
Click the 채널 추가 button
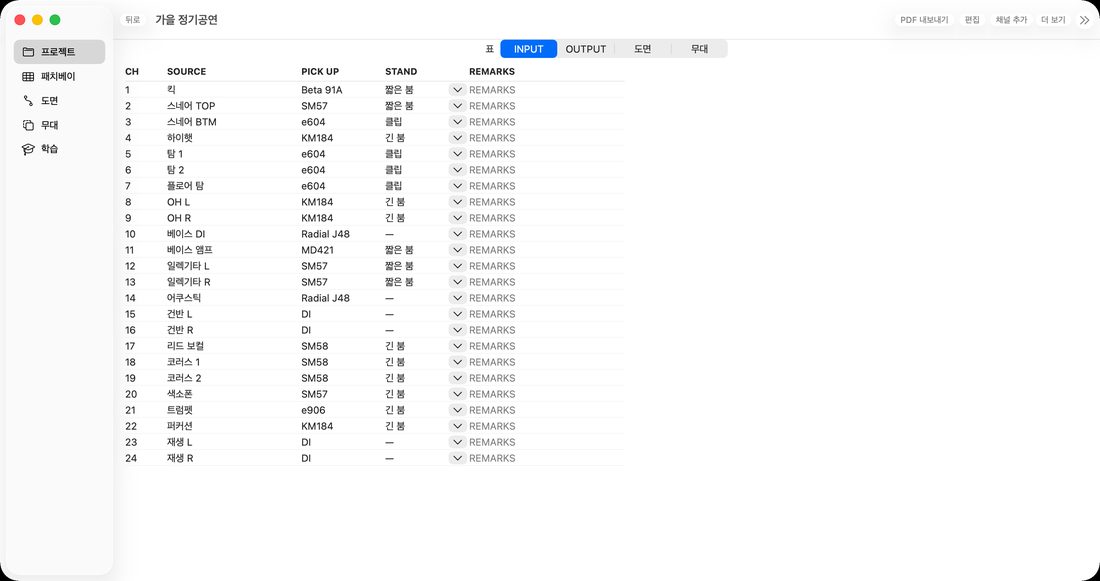1011,20
